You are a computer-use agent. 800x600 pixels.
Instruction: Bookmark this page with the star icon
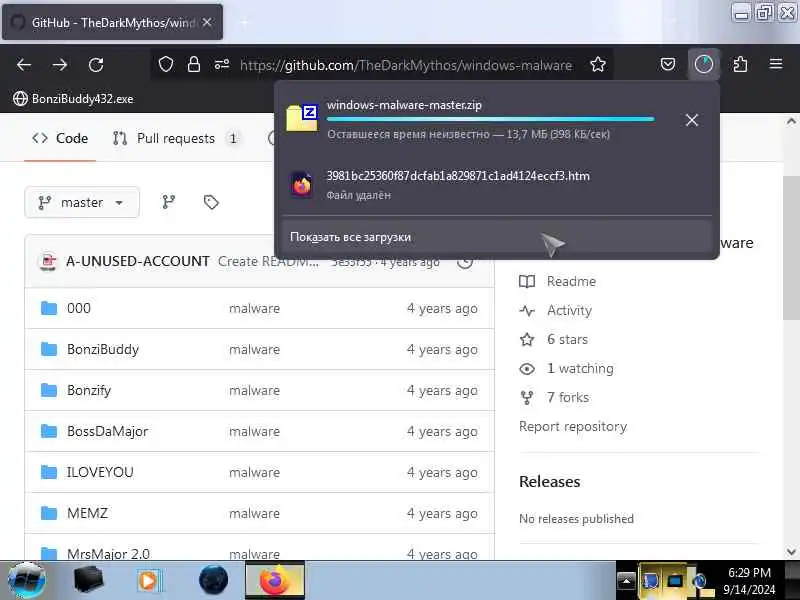(598, 64)
